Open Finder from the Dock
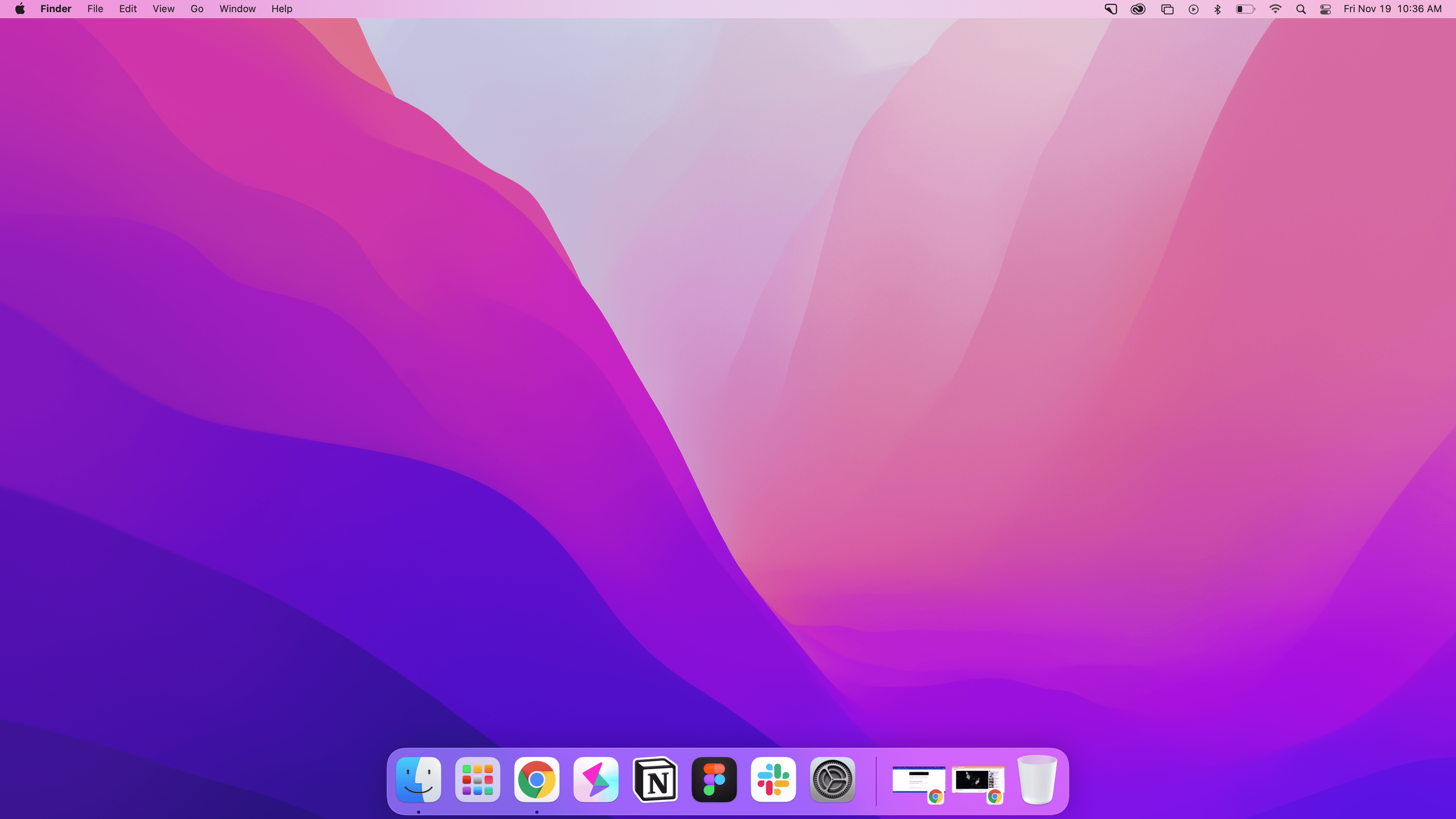Image resolution: width=1456 pixels, height=819 pixels. (418, 780)
